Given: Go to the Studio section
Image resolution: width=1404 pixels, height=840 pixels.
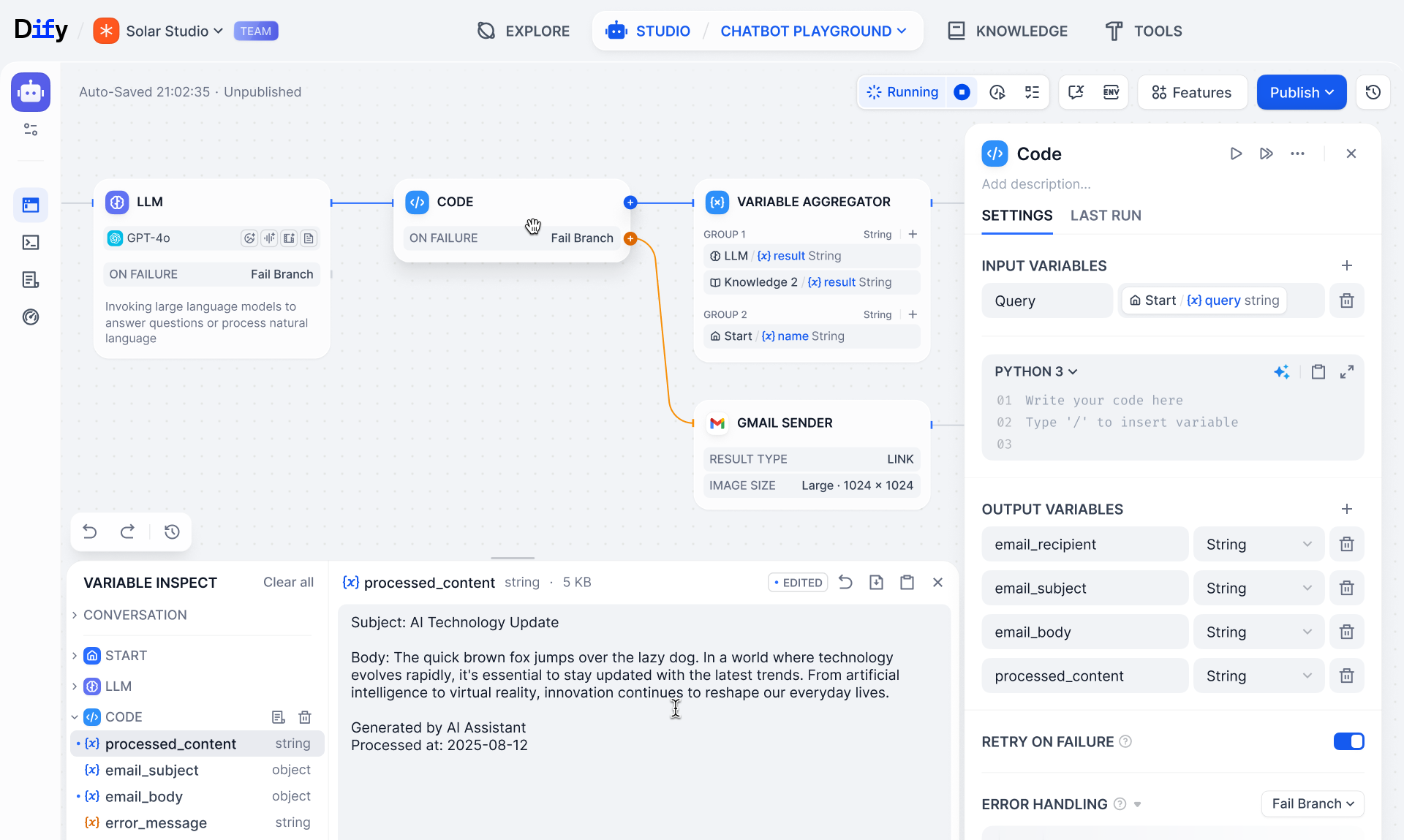Looking at the screenshot, I should 649,31.
